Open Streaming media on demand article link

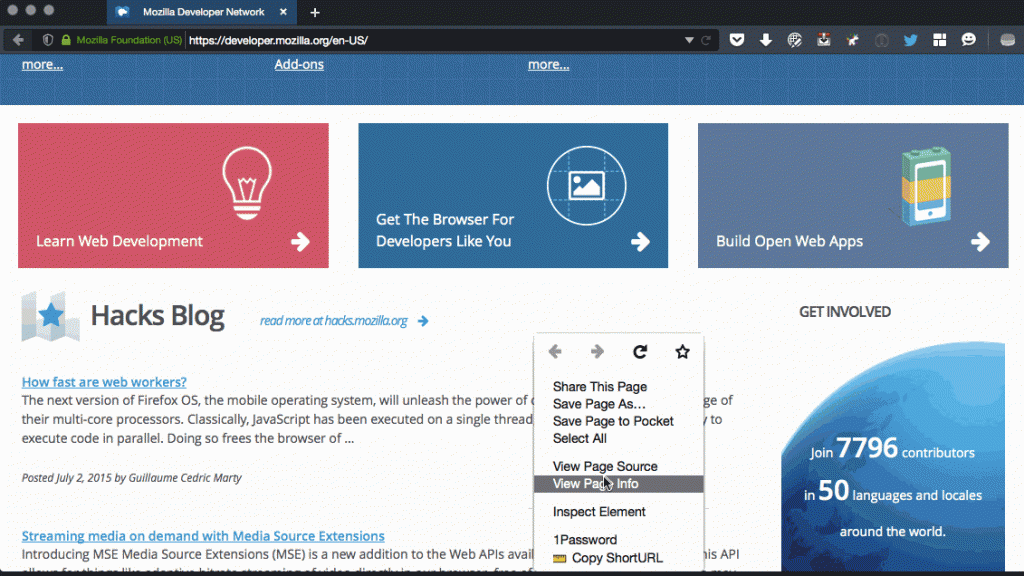click(203, 536)
